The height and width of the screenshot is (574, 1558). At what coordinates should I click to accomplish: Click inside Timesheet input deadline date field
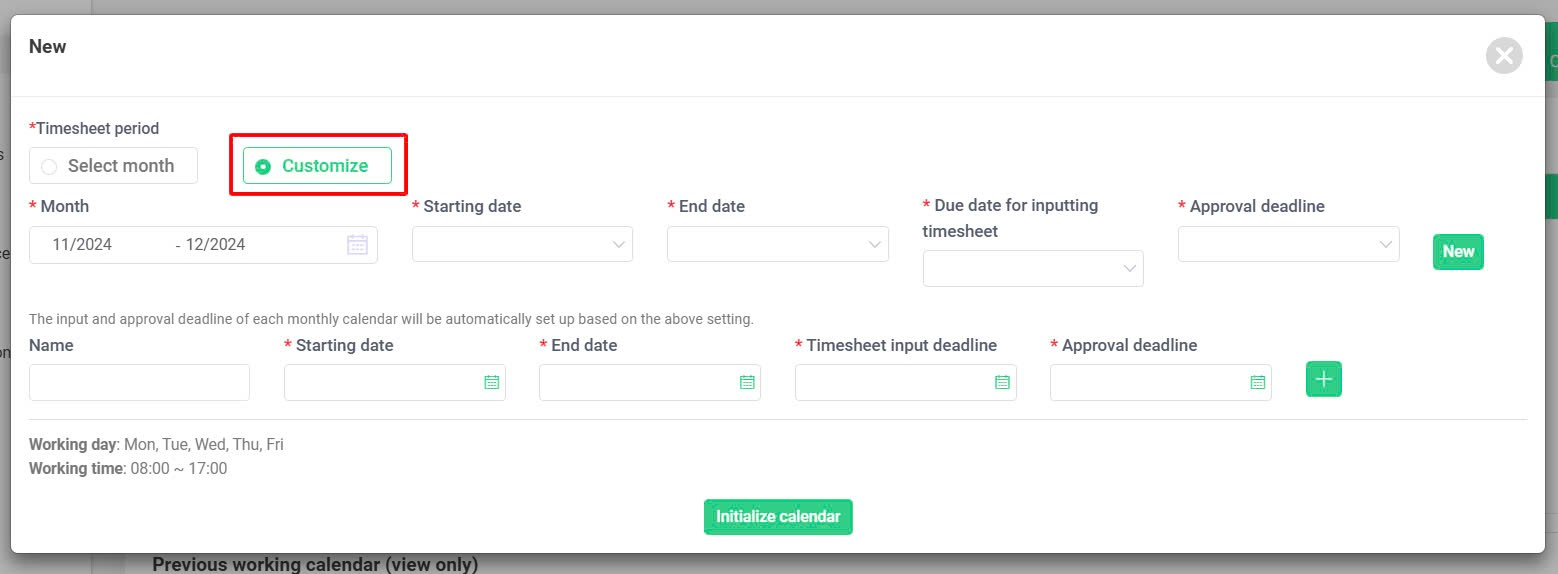coord(905,382)
